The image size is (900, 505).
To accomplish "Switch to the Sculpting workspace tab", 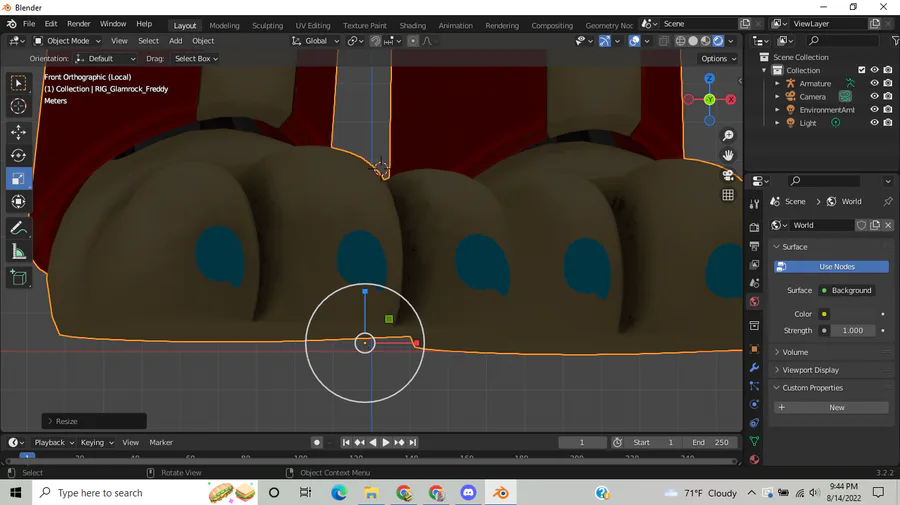I will (x=267, y=25).
